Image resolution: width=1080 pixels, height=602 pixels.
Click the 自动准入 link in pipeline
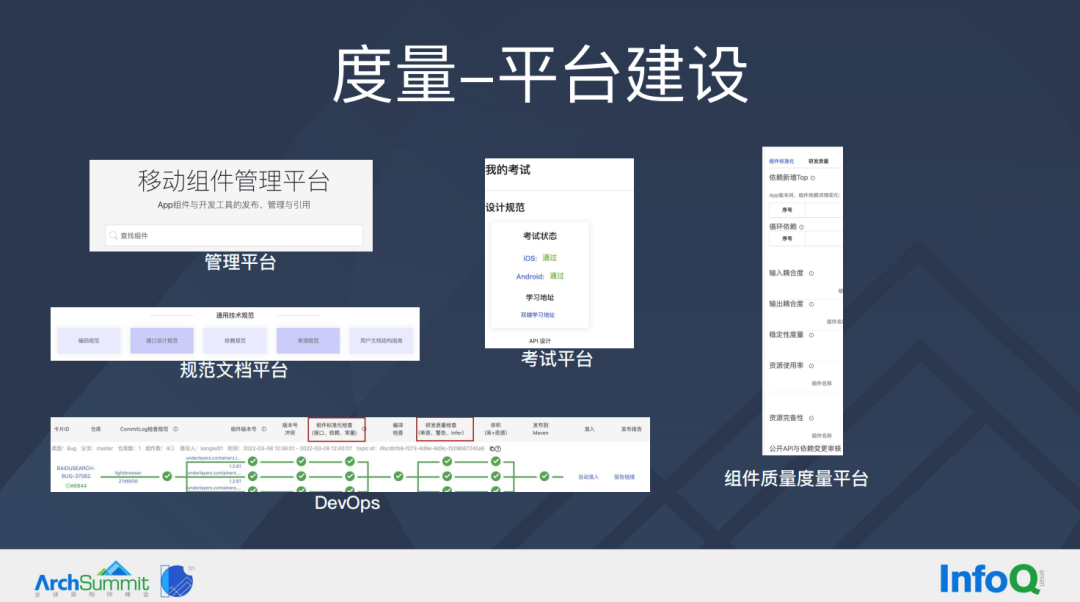coord(588,477)
